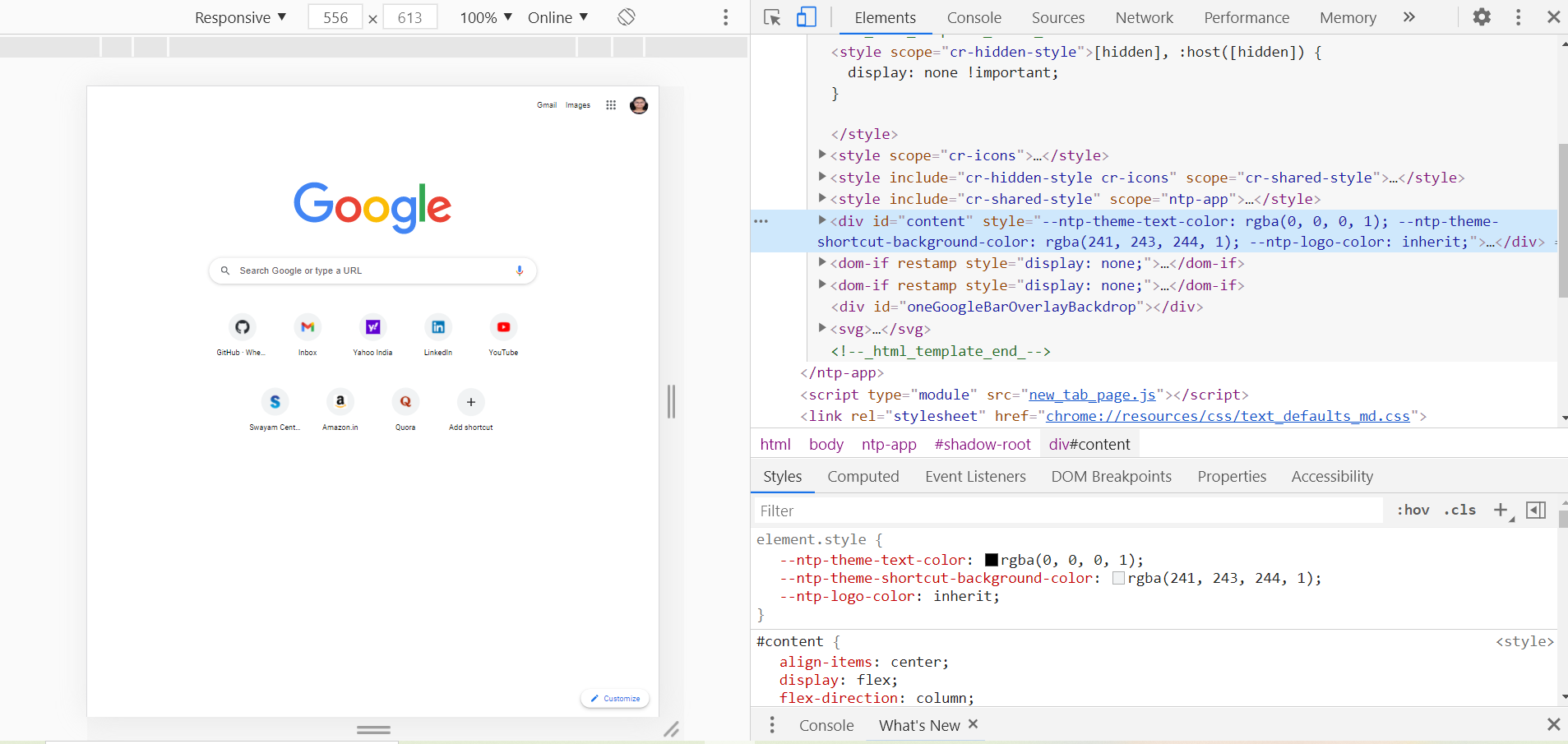Viewport: 1568px width, 744px height.
Task: Click the shortcut-background-color swatch
Action: [1118, 578]
